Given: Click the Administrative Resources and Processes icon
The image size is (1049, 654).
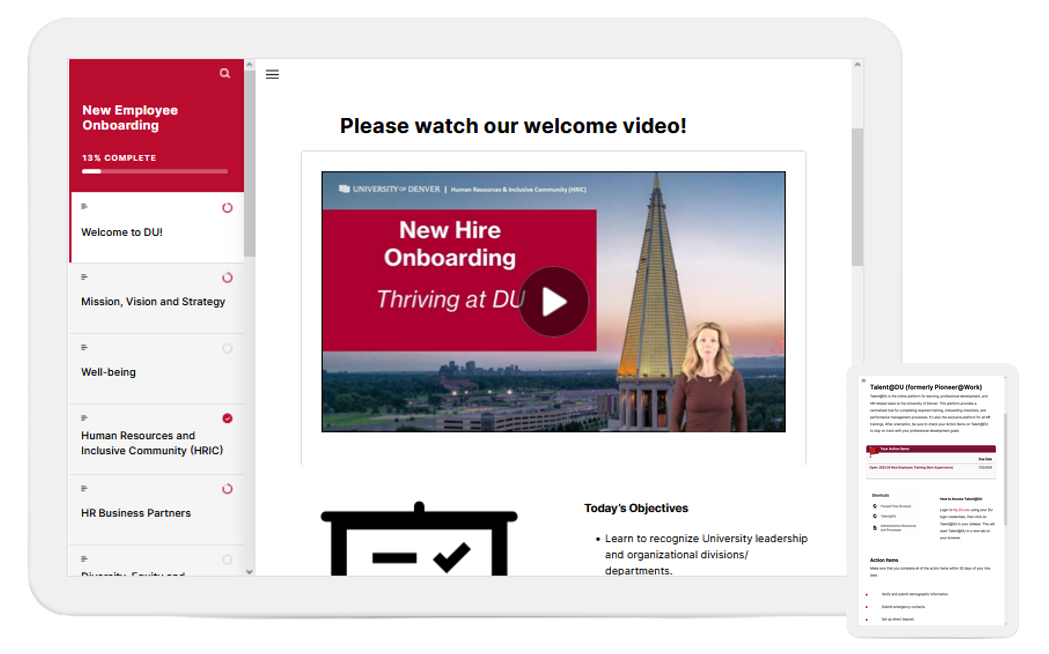Looking at the screenshot, I should 875,529.
